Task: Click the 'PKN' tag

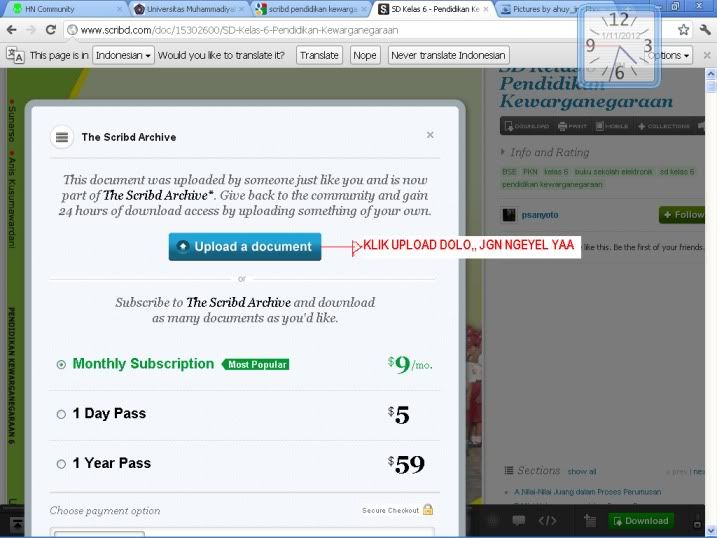Action: (530, 172)
